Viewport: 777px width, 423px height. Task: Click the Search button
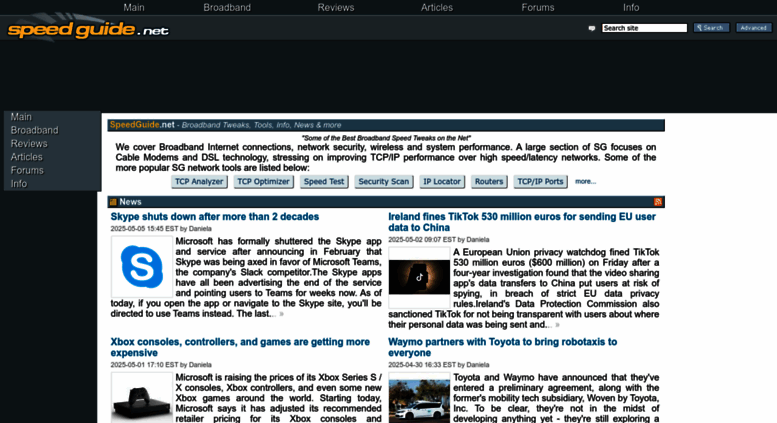pyautogui.click(x=711, y=28)
